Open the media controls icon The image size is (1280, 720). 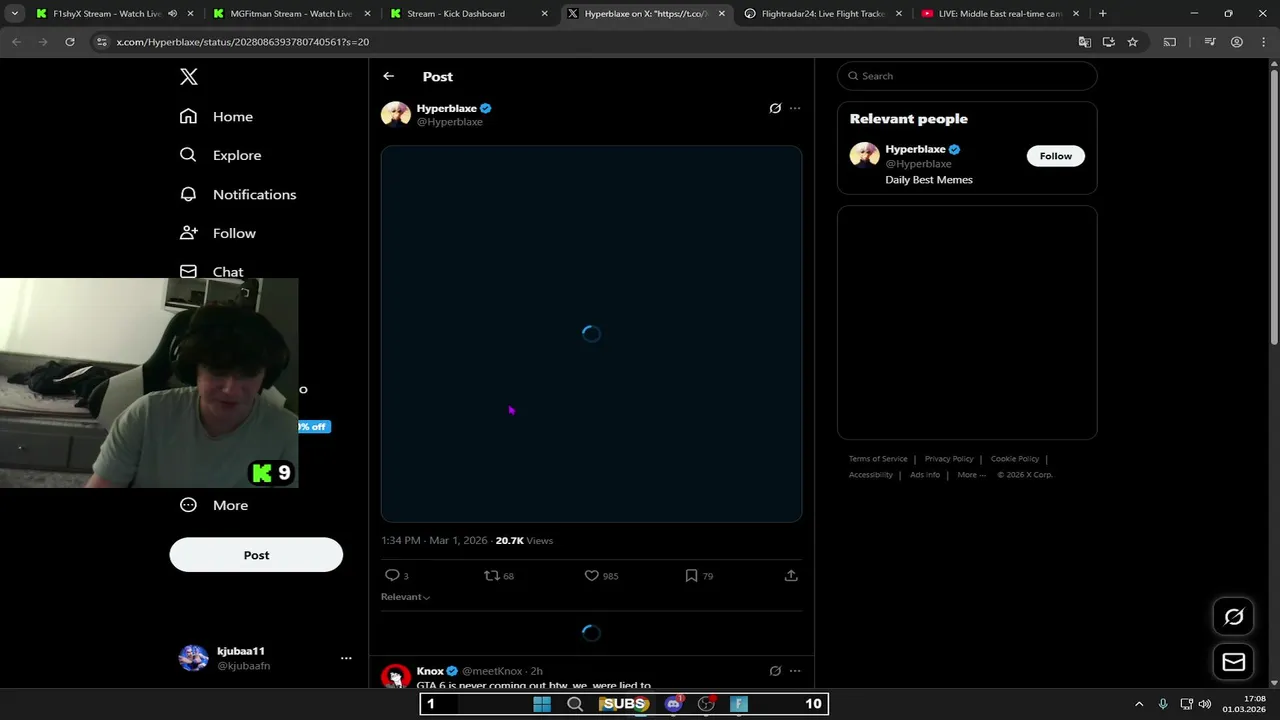(1210, 42)
